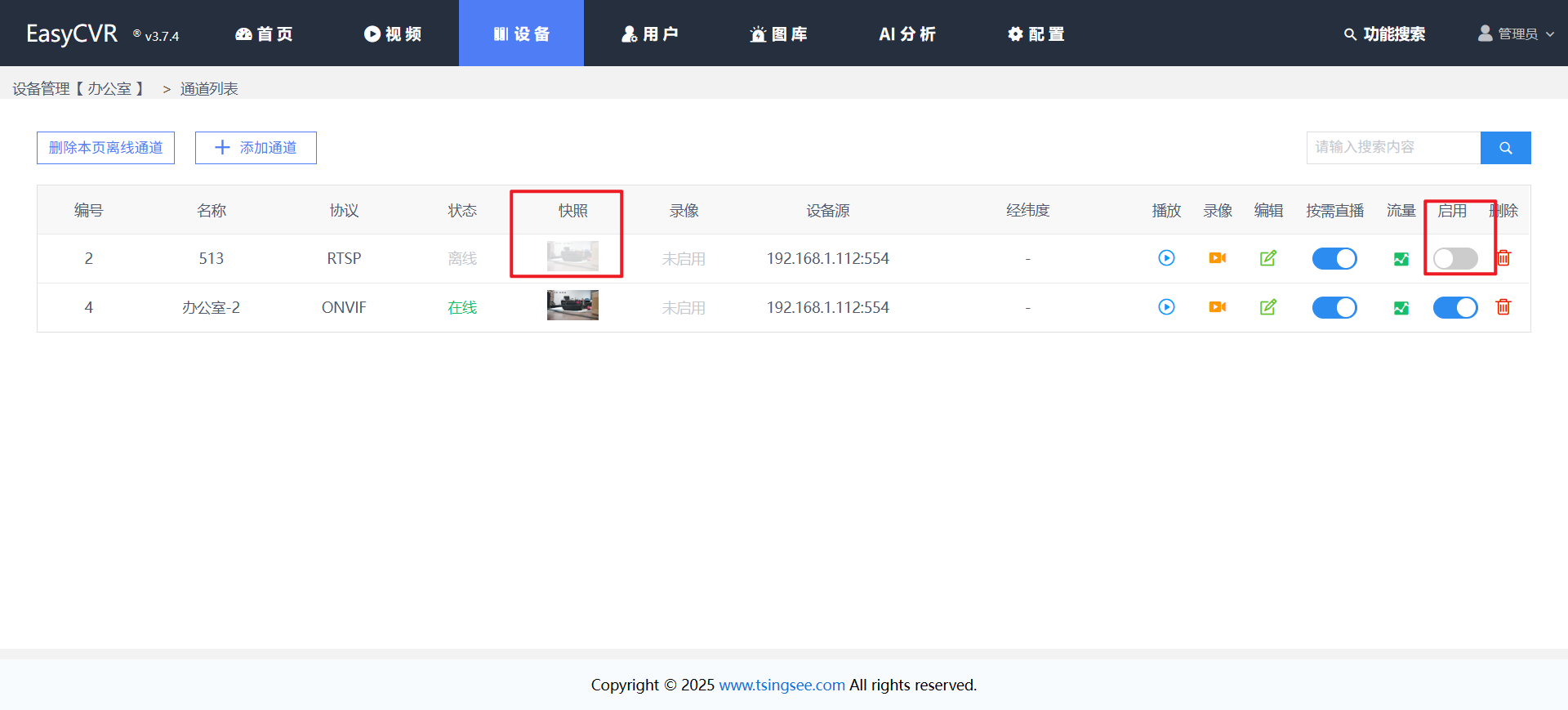This screenshot has height=710, width=1568.
Task: Play the 办公室-2 channel stream
Action: pos(1166,307)
